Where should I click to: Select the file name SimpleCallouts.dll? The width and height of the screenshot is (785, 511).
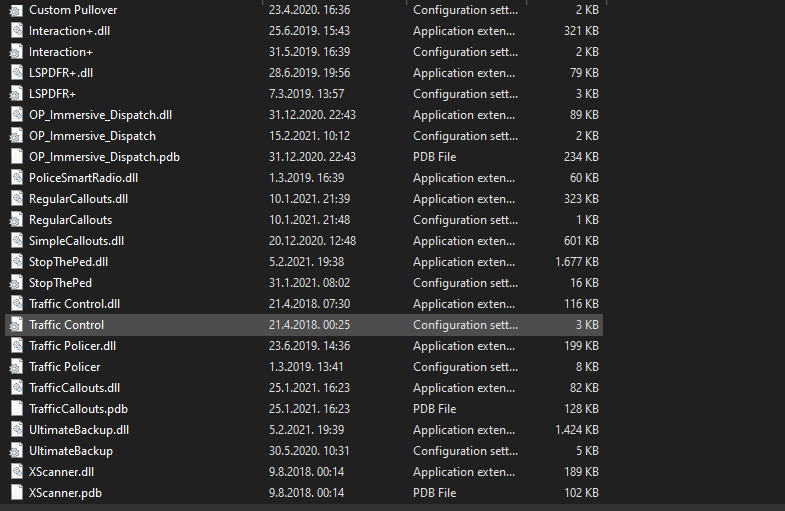[77, 241]
